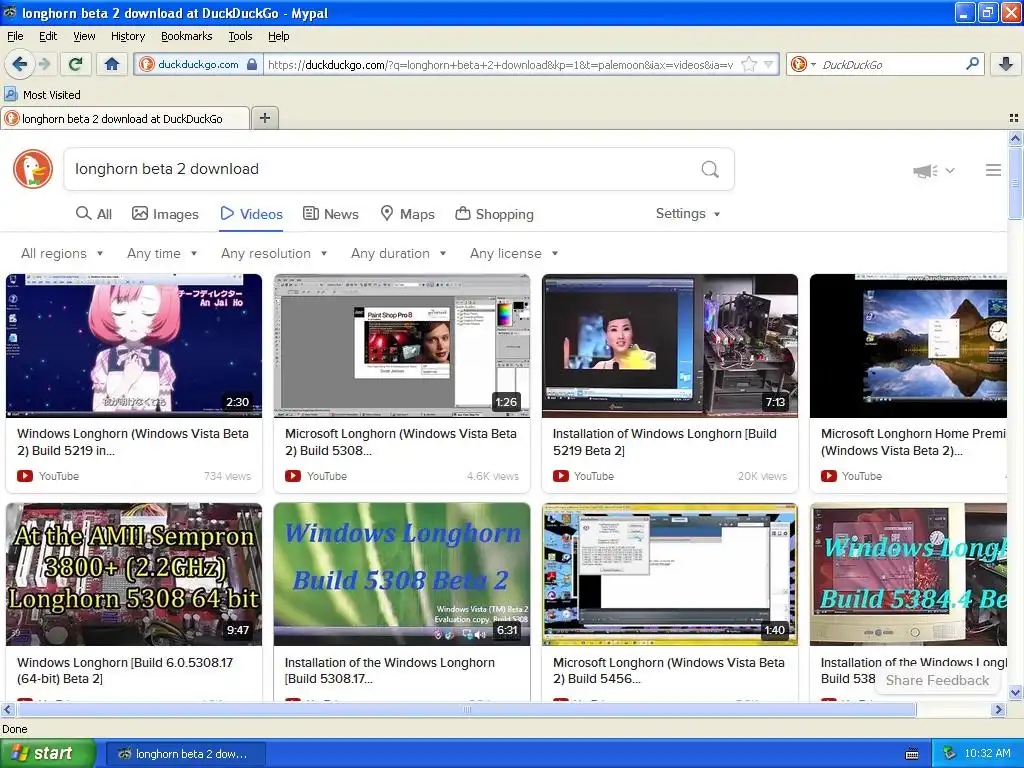Open Installation of Windows Longhorn Build 5219 link
Screen dimensions: 1024x768
(665, 442)
